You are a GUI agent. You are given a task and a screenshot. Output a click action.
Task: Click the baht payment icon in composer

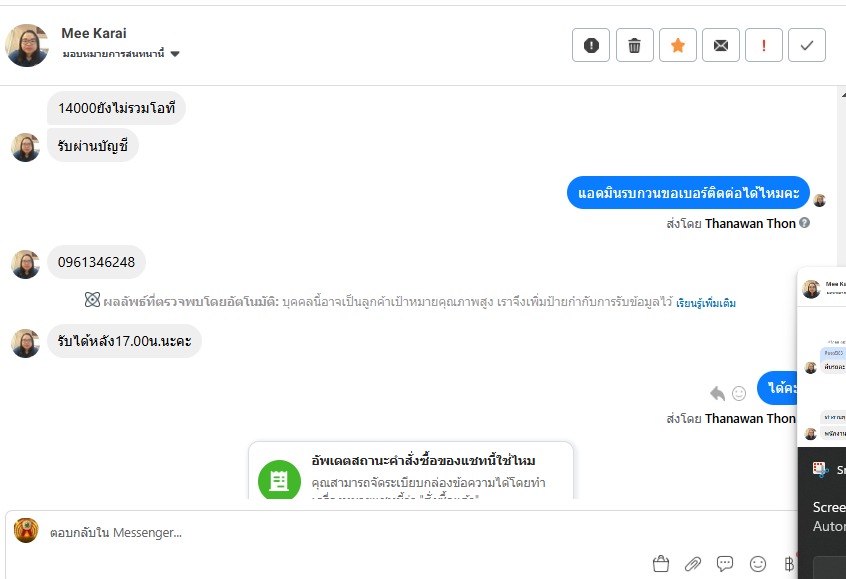788,564
